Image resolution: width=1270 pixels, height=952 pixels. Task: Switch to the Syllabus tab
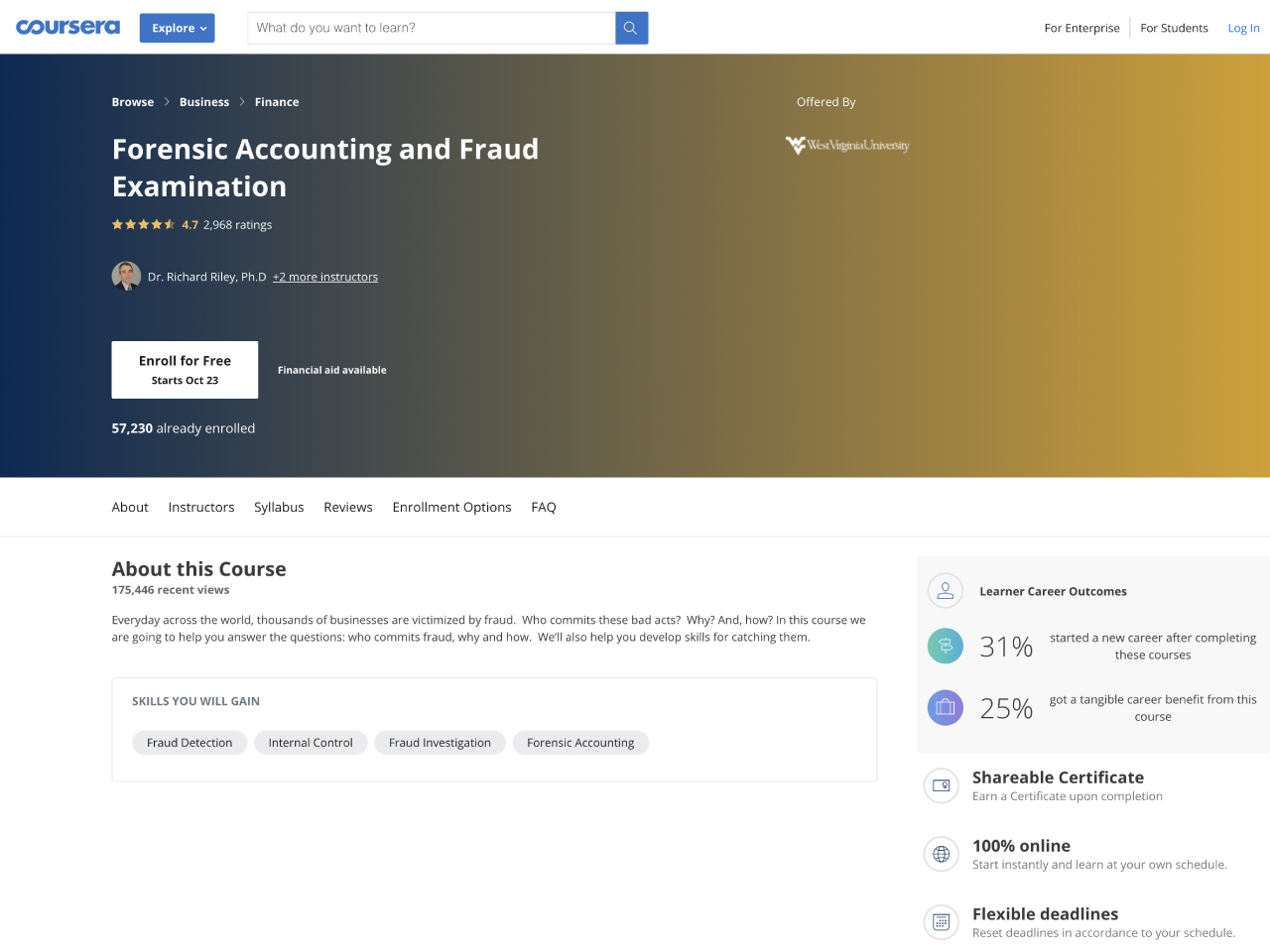click(279, 507)
